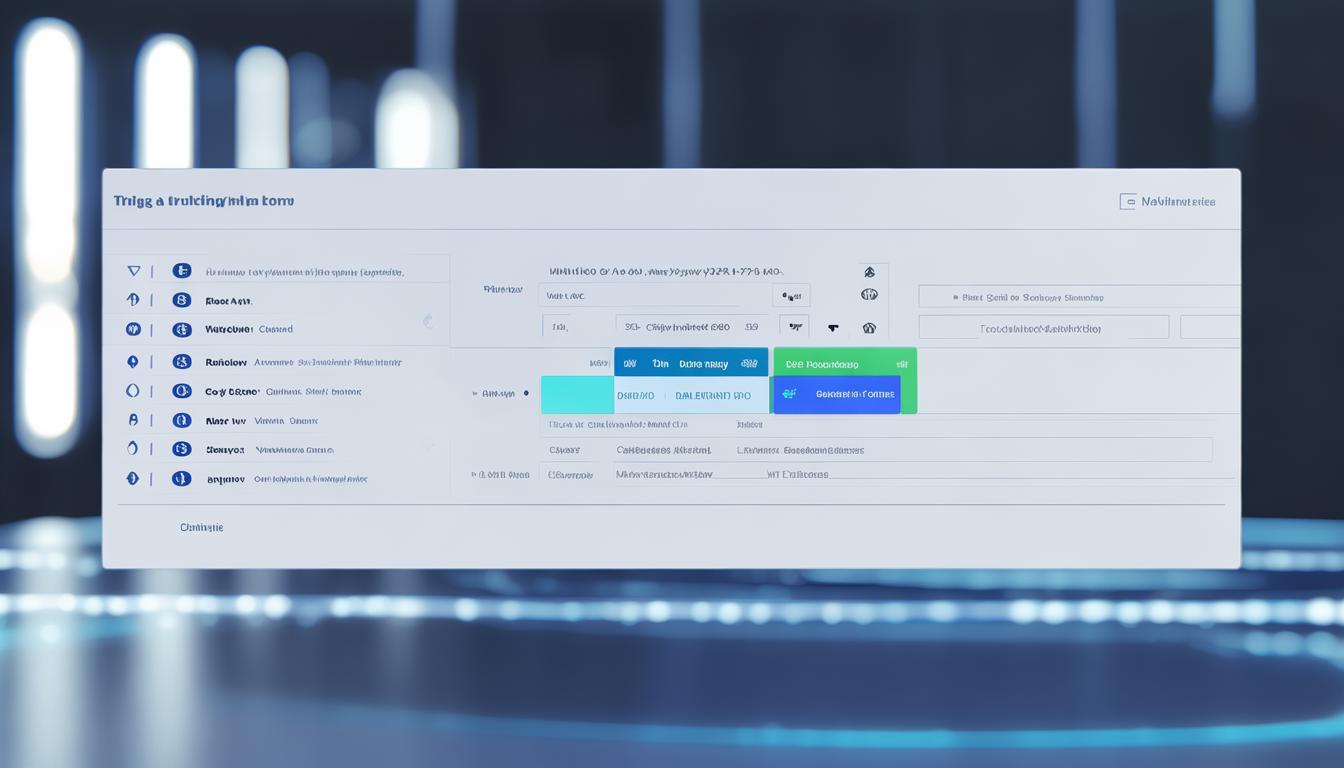
Task: Click the icon inside the blue Gokenlabe button
Action: coord(789,394)
